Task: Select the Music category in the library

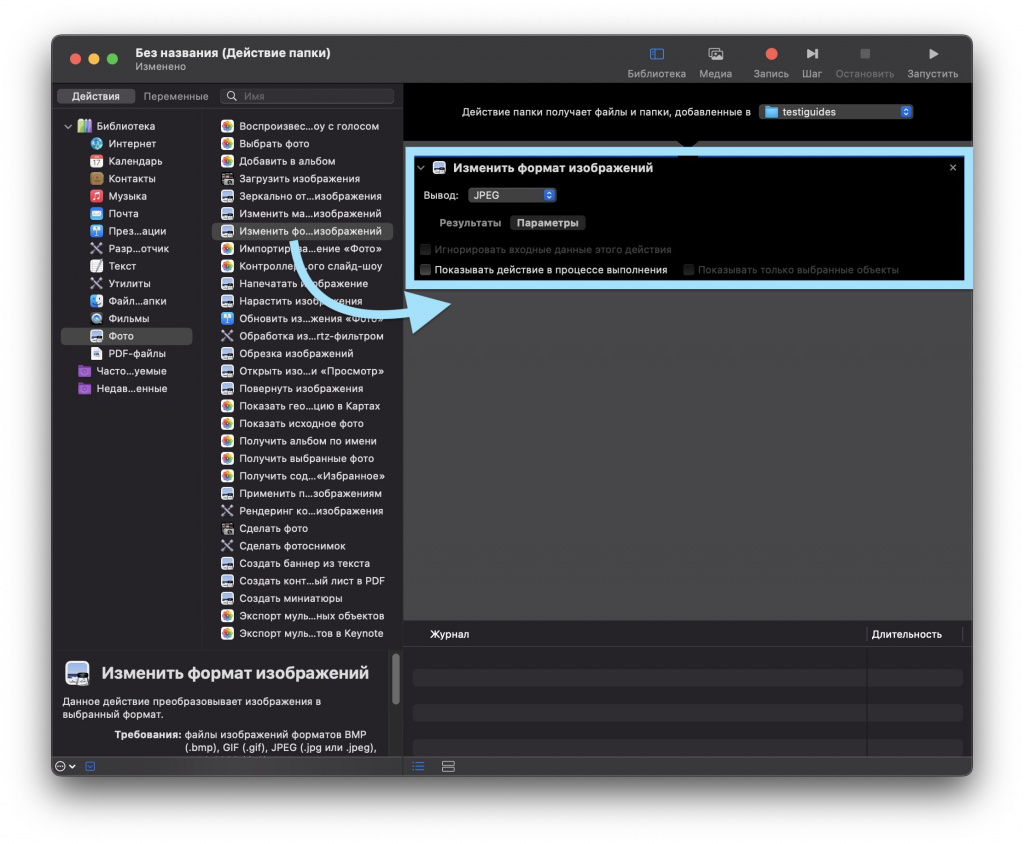Action: pyautogui.click(x=127, y=196)
